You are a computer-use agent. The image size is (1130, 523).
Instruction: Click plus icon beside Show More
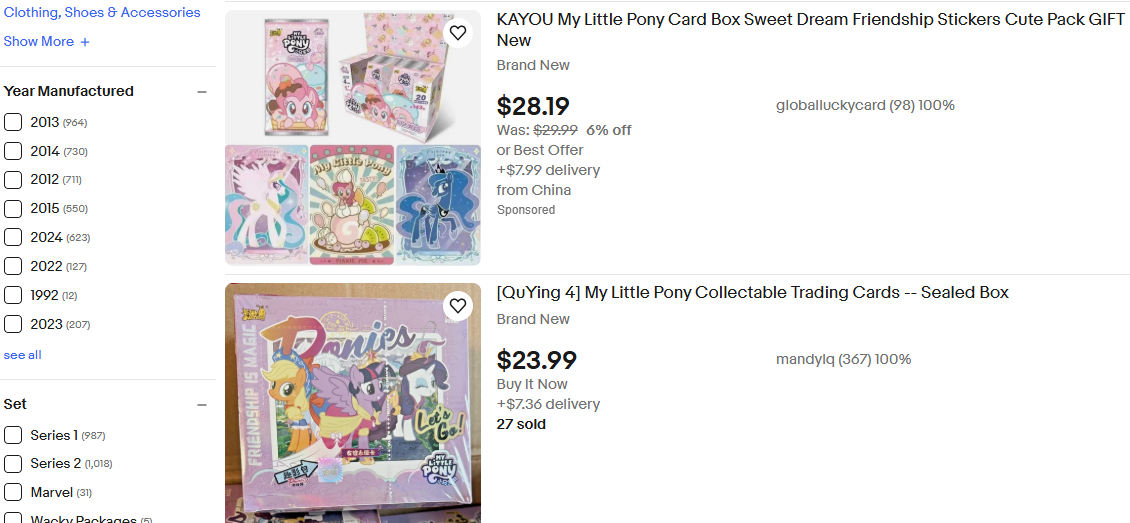point(85,42)
